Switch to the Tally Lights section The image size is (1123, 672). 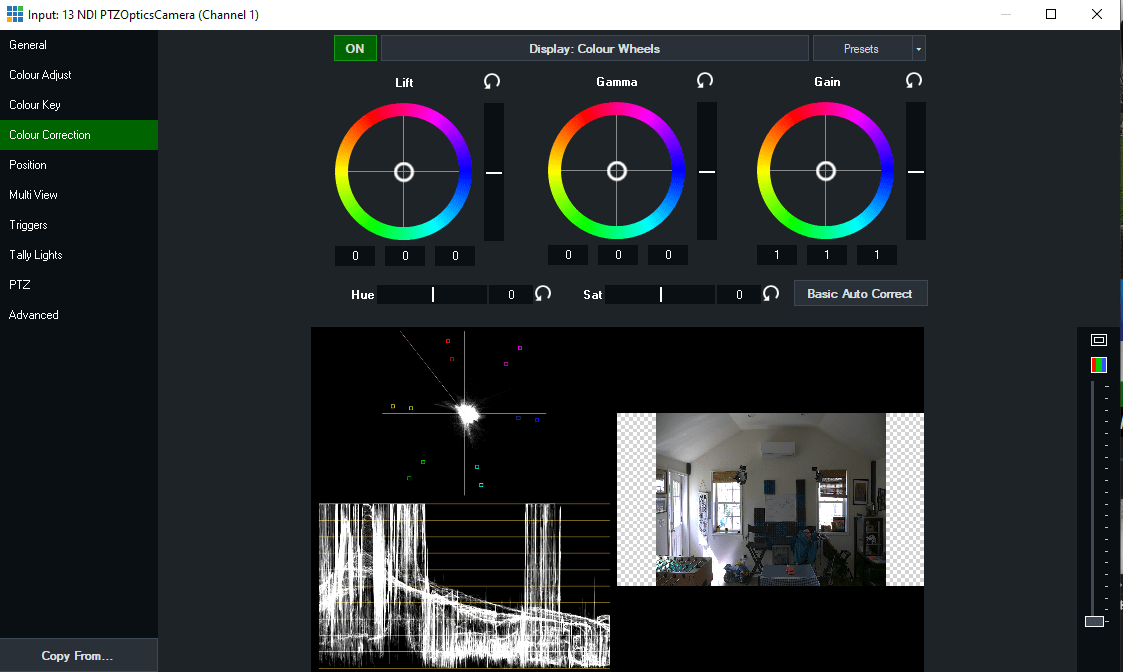35,254
